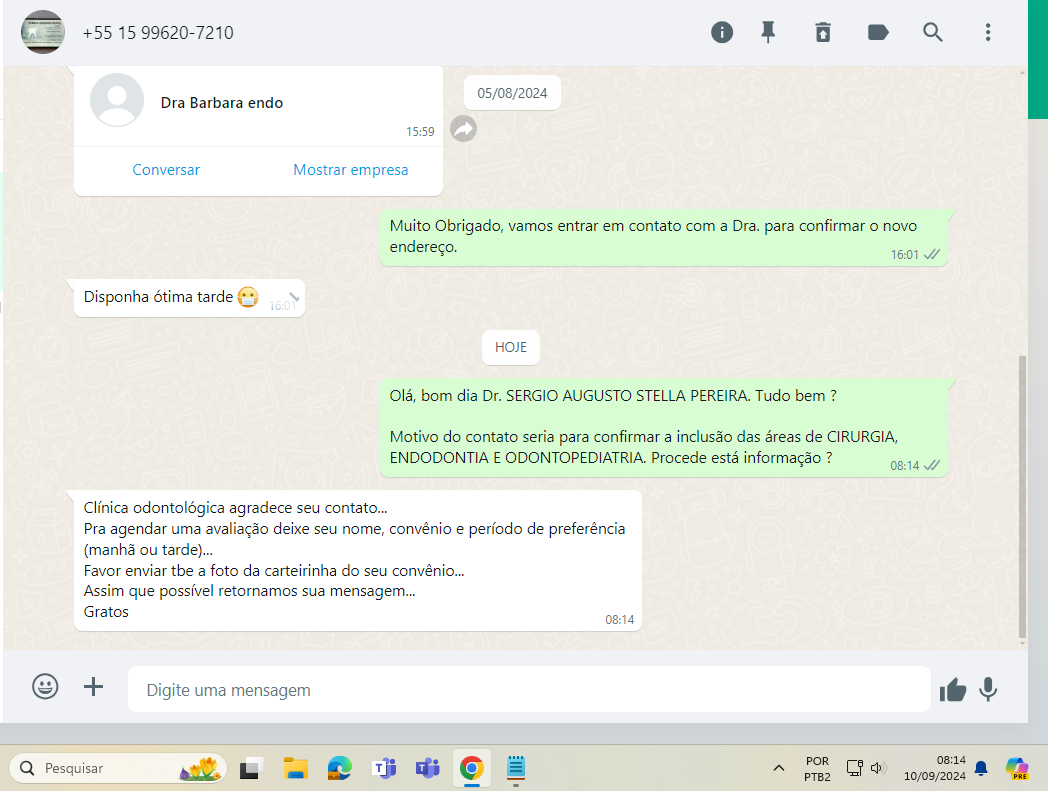Record voice message with microphone icon

[x=988, y=689]
